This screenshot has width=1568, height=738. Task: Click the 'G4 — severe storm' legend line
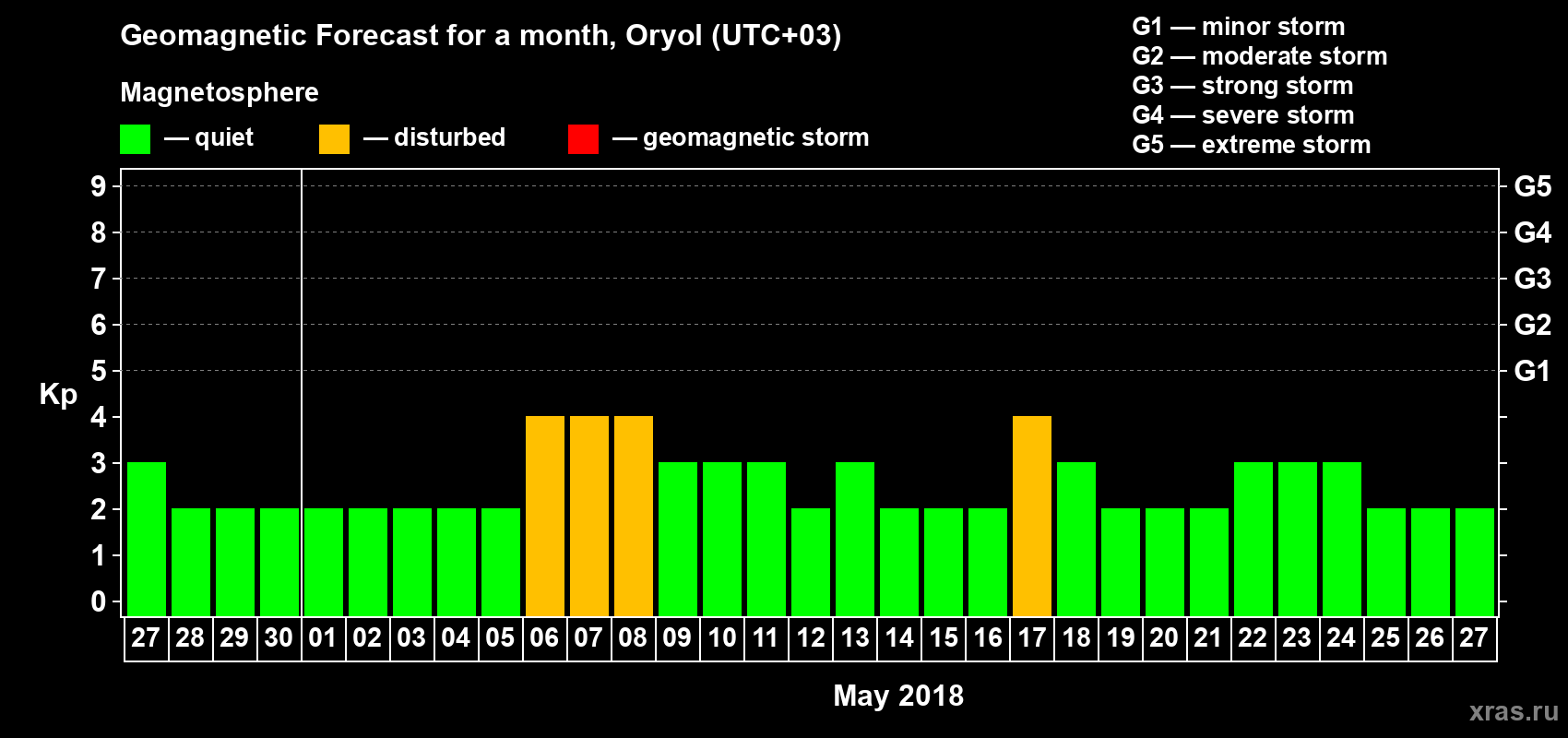(1243, 115)
